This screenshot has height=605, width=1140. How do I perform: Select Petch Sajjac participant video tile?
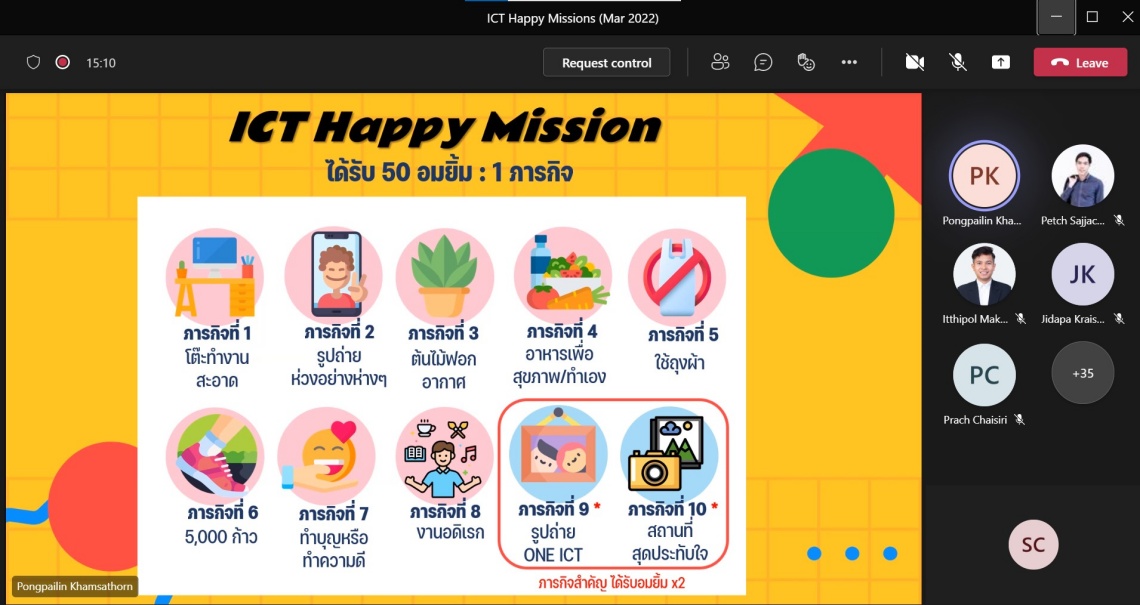[1082, 176]
